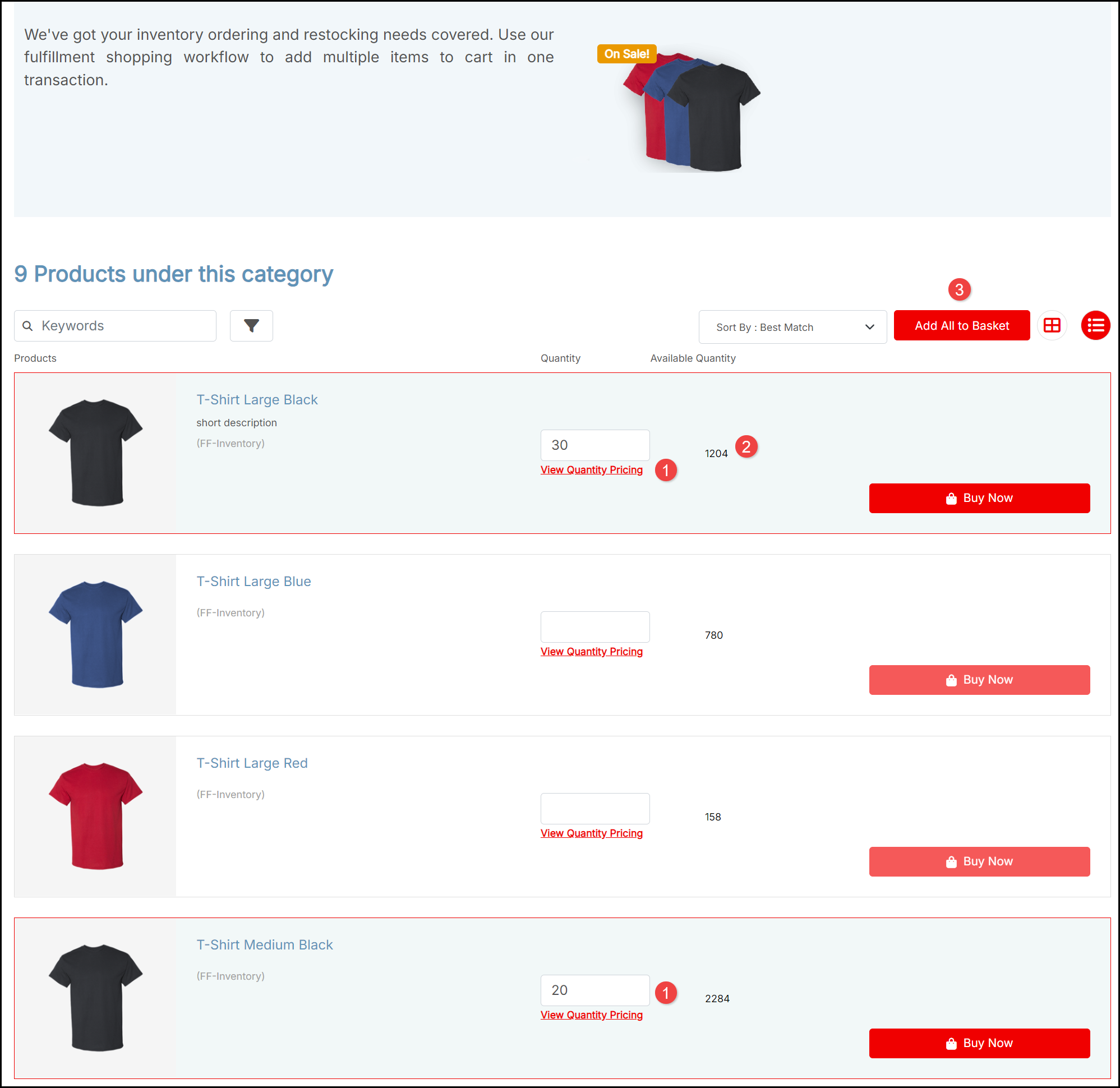
Task: Click Buy Now for T-Shirt Large Blue
Action: pyautogui.click(x=979, y=679)
